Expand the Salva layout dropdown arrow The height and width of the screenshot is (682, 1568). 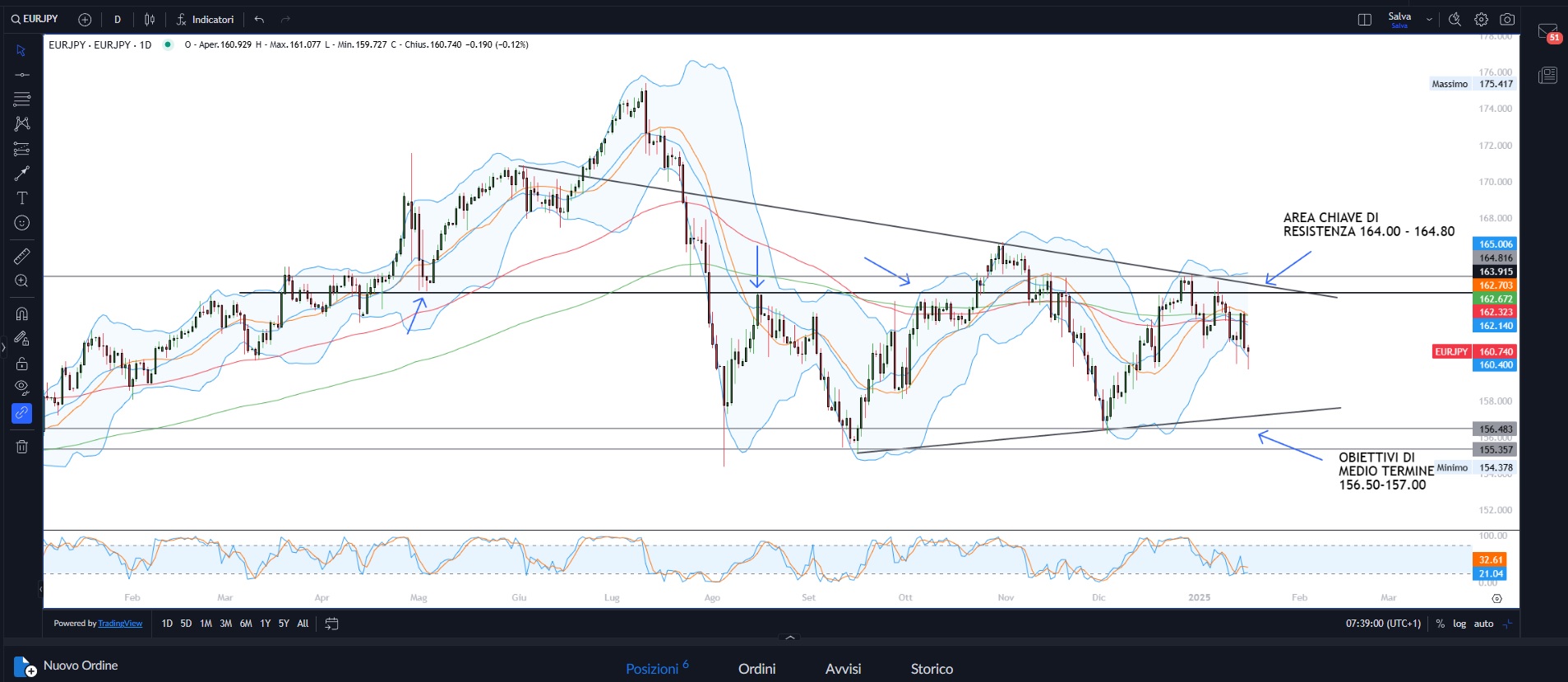[1429, 20]
